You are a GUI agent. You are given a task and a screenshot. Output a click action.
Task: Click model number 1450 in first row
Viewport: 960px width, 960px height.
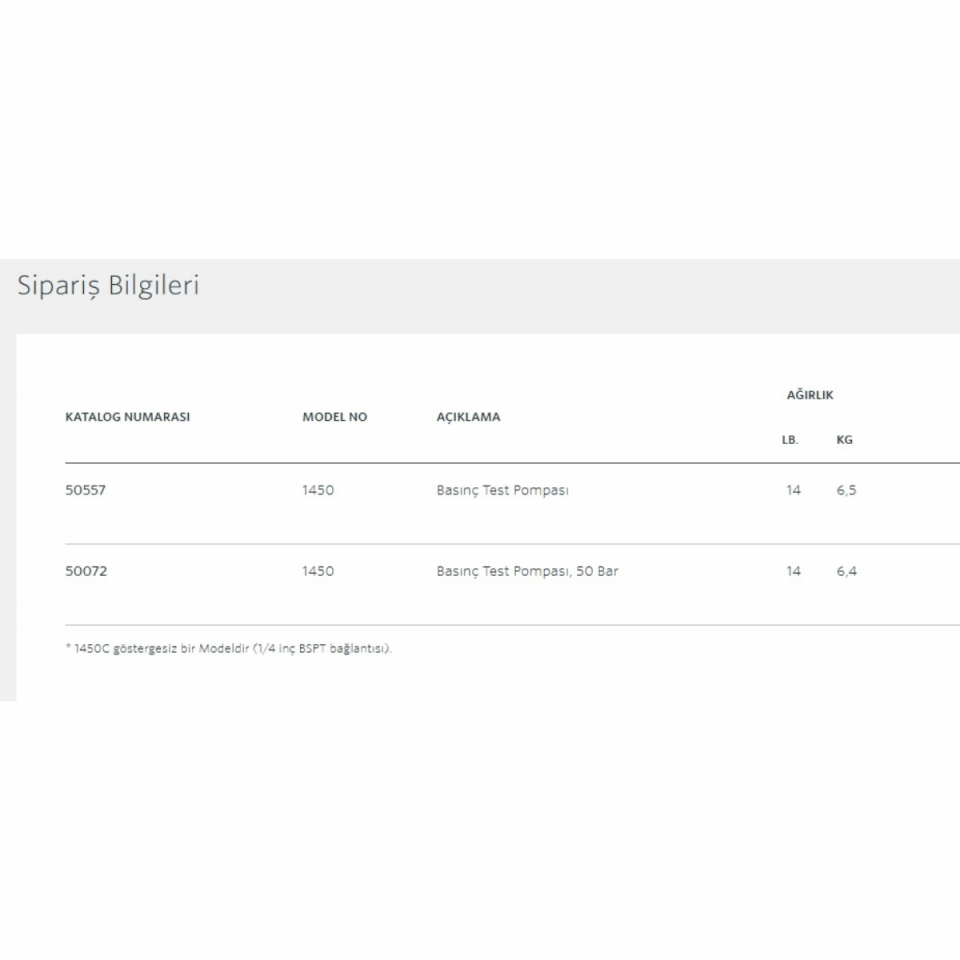point(317,490)
